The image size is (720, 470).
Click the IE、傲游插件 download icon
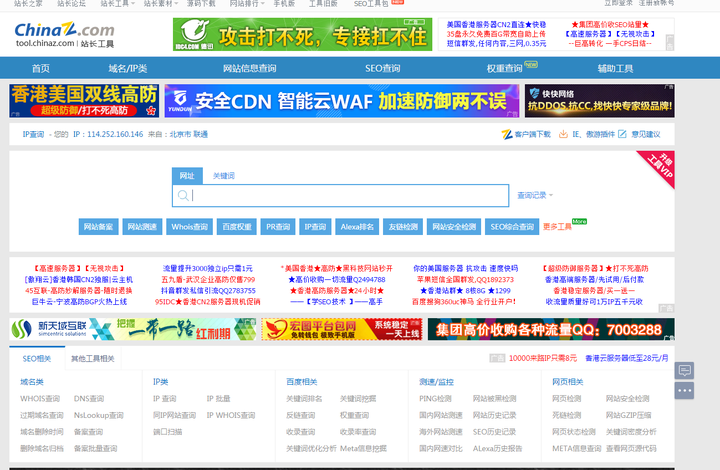click(x=563, y=134)
